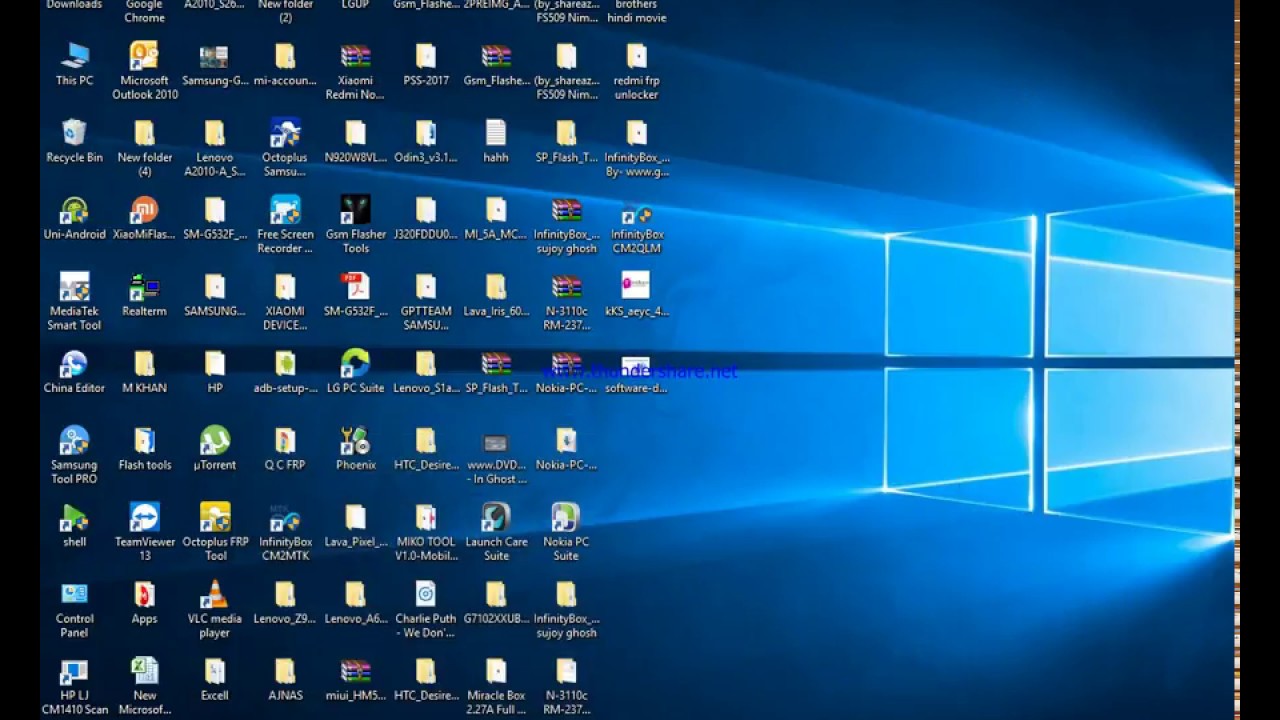Select the kKS_aeyc_4... file

637,295
